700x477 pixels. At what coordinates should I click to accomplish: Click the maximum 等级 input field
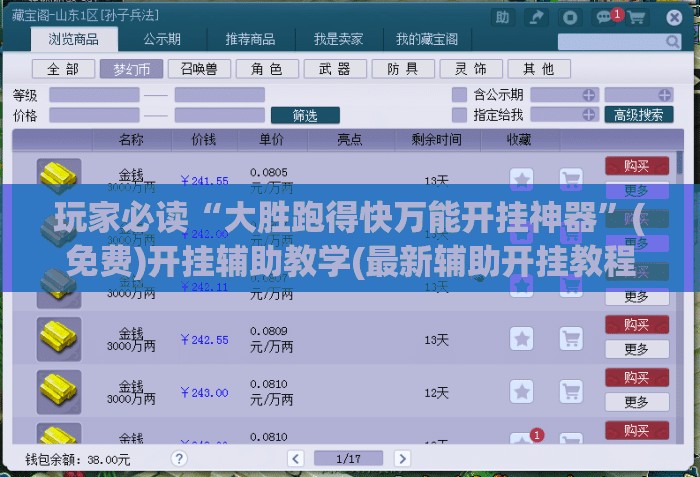(220, 95)
